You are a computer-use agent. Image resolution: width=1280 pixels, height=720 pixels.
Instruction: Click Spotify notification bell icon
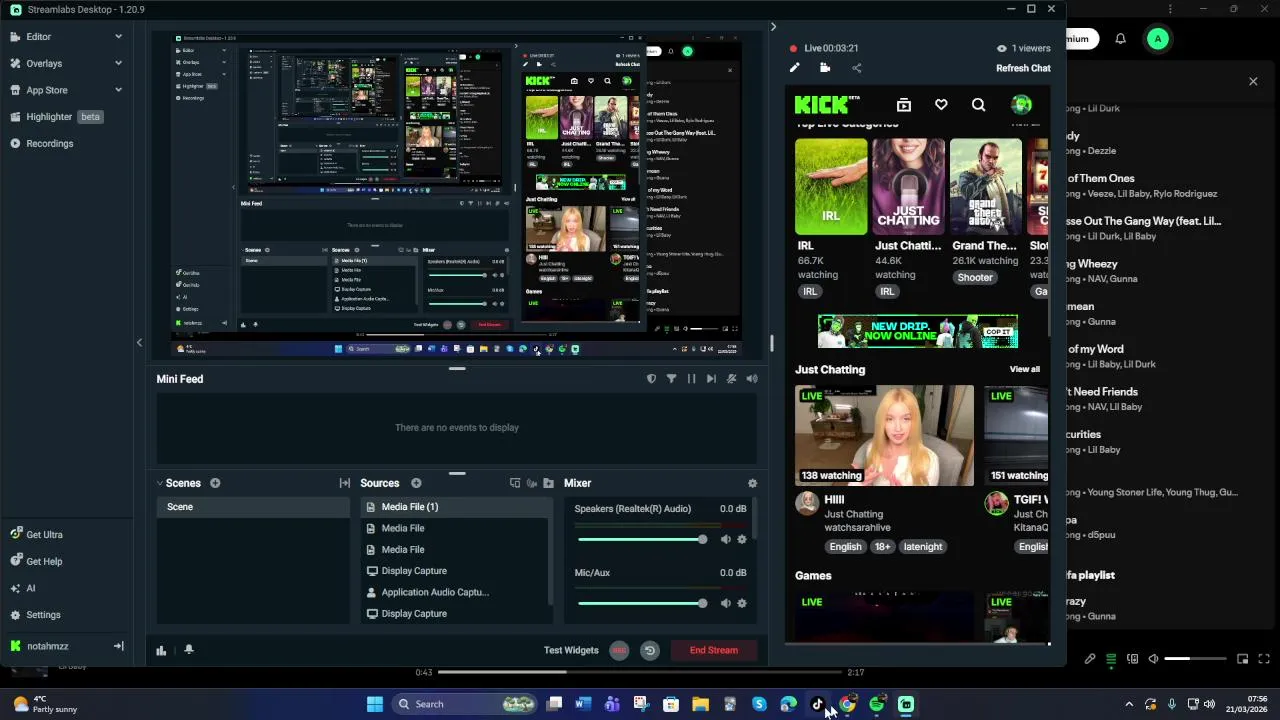[1120, 39]
